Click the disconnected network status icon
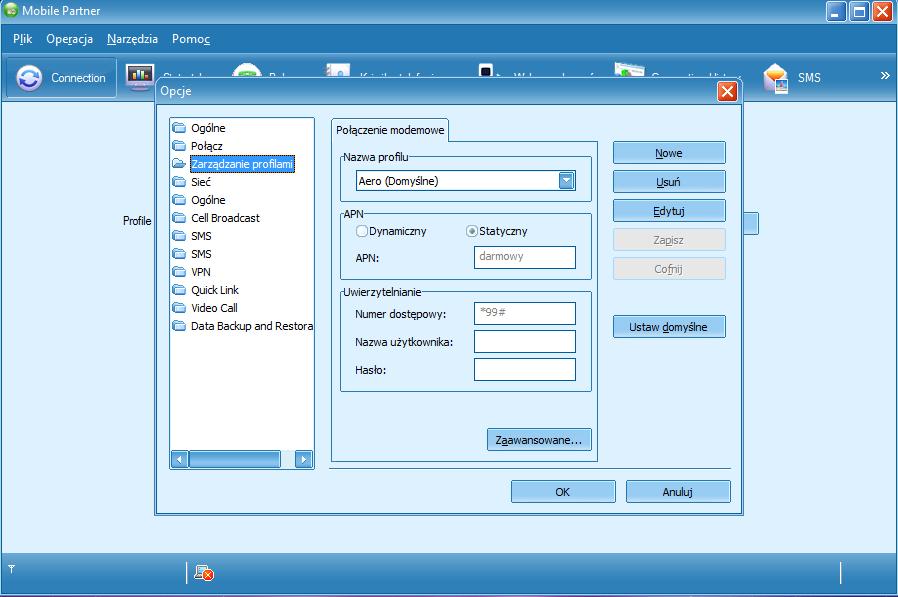The width and height of the screenshot is (898, 597). coord(204,573)
